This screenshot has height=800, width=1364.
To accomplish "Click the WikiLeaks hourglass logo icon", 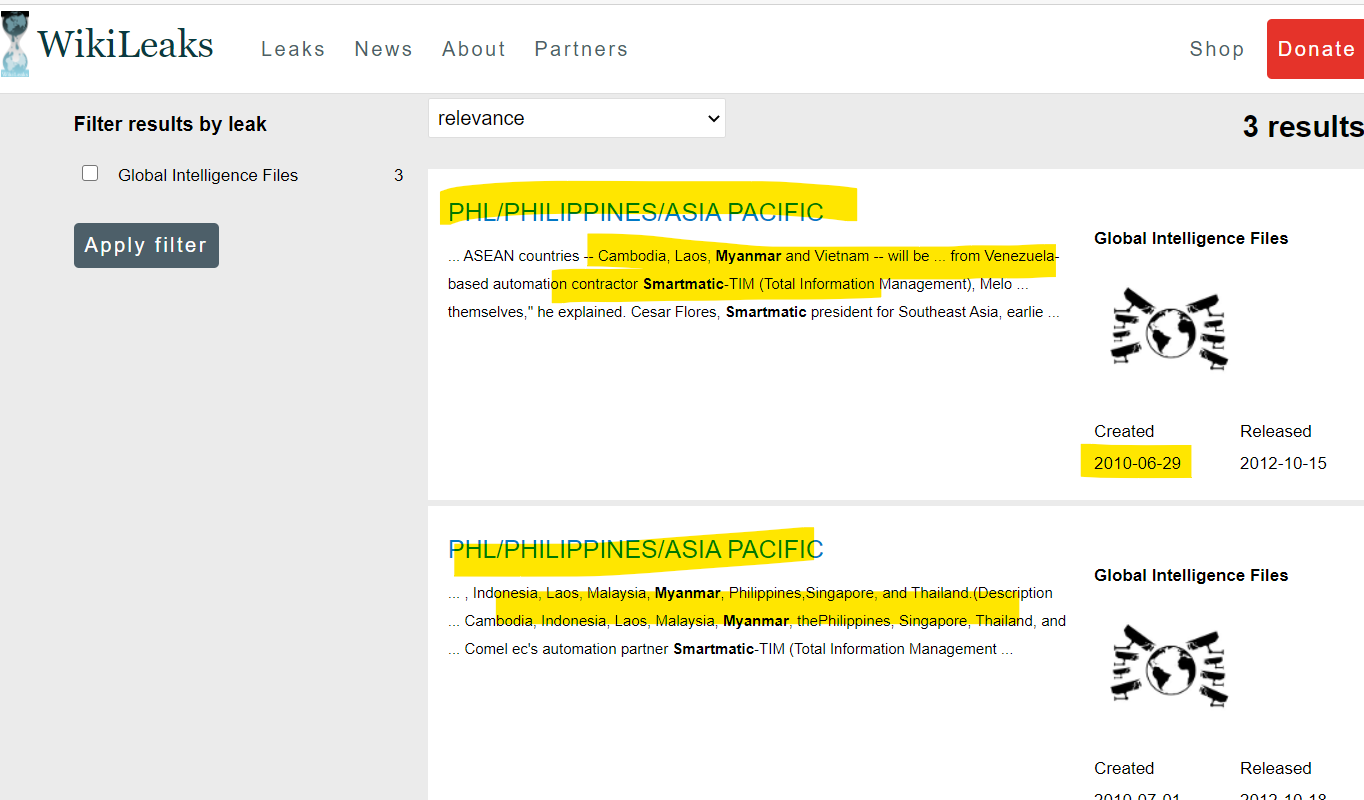I will (x=15, y=45).
